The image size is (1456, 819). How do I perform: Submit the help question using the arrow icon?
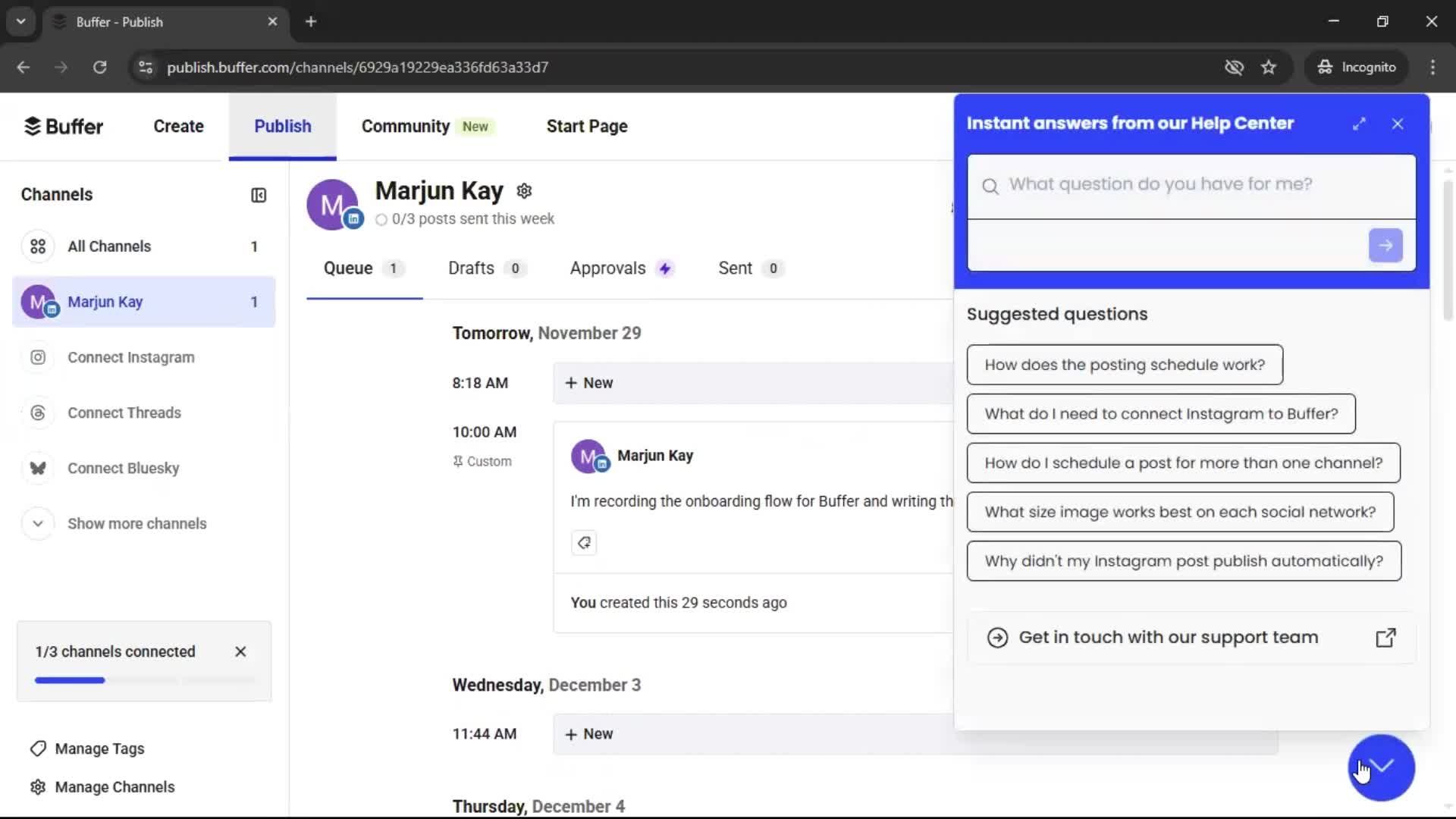(x=1385, y=245)
